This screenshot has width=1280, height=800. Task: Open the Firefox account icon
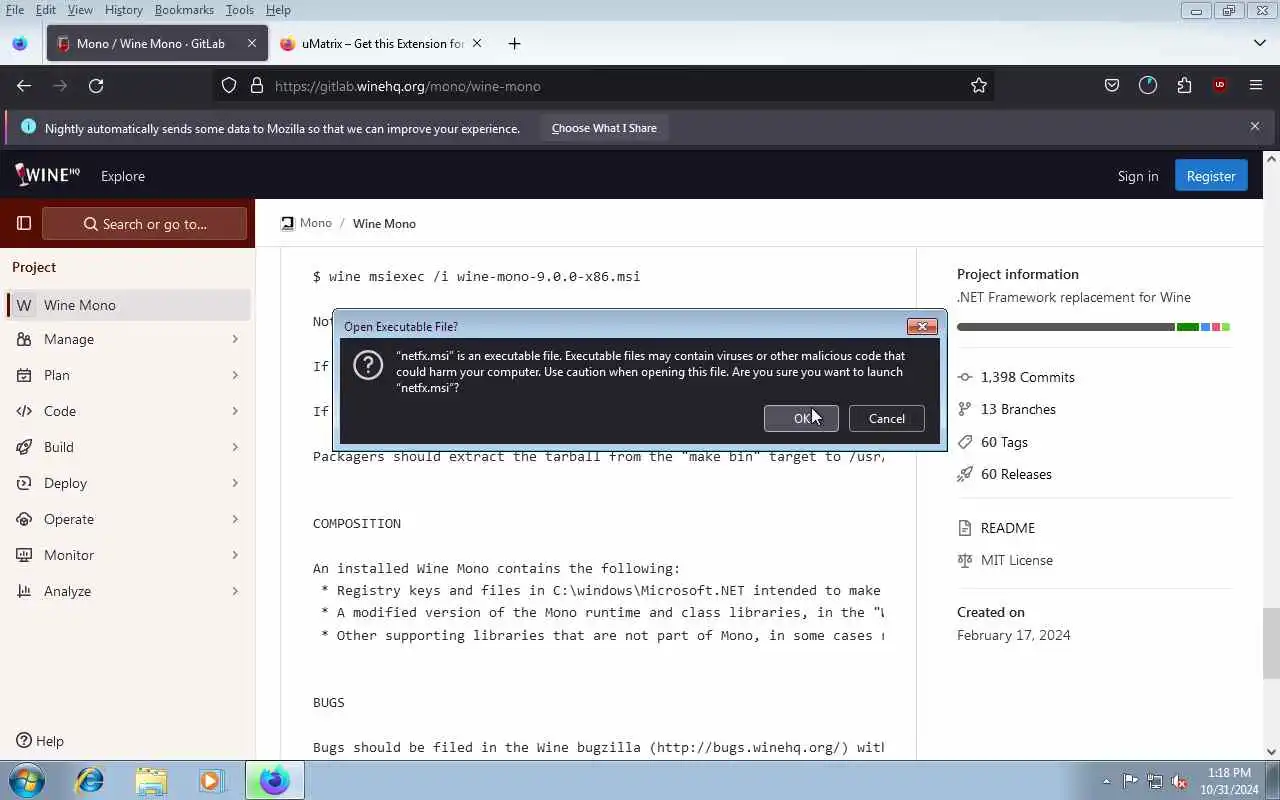click(1148, 86)
